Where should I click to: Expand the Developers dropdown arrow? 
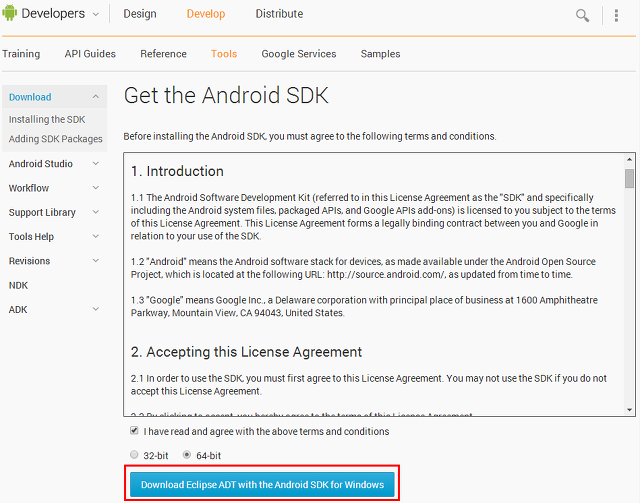click(96, 14)
